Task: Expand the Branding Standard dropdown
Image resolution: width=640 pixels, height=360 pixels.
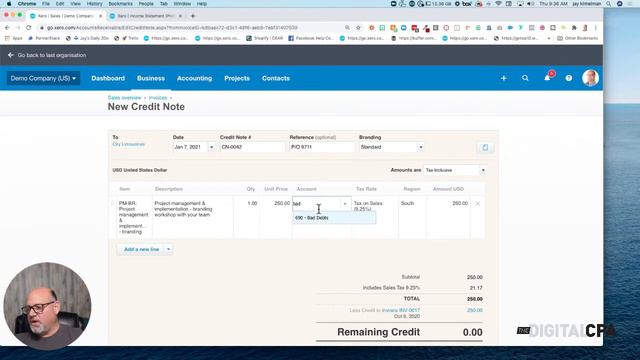Action: (420, 147)
